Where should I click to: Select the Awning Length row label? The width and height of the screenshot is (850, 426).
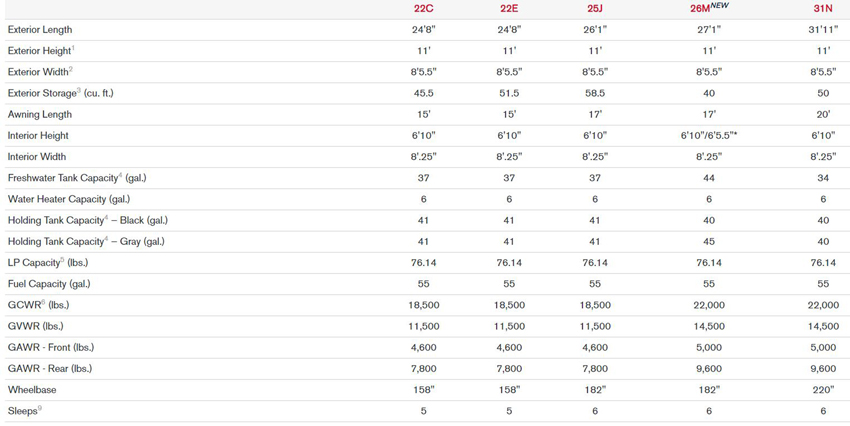click(40, 115)
